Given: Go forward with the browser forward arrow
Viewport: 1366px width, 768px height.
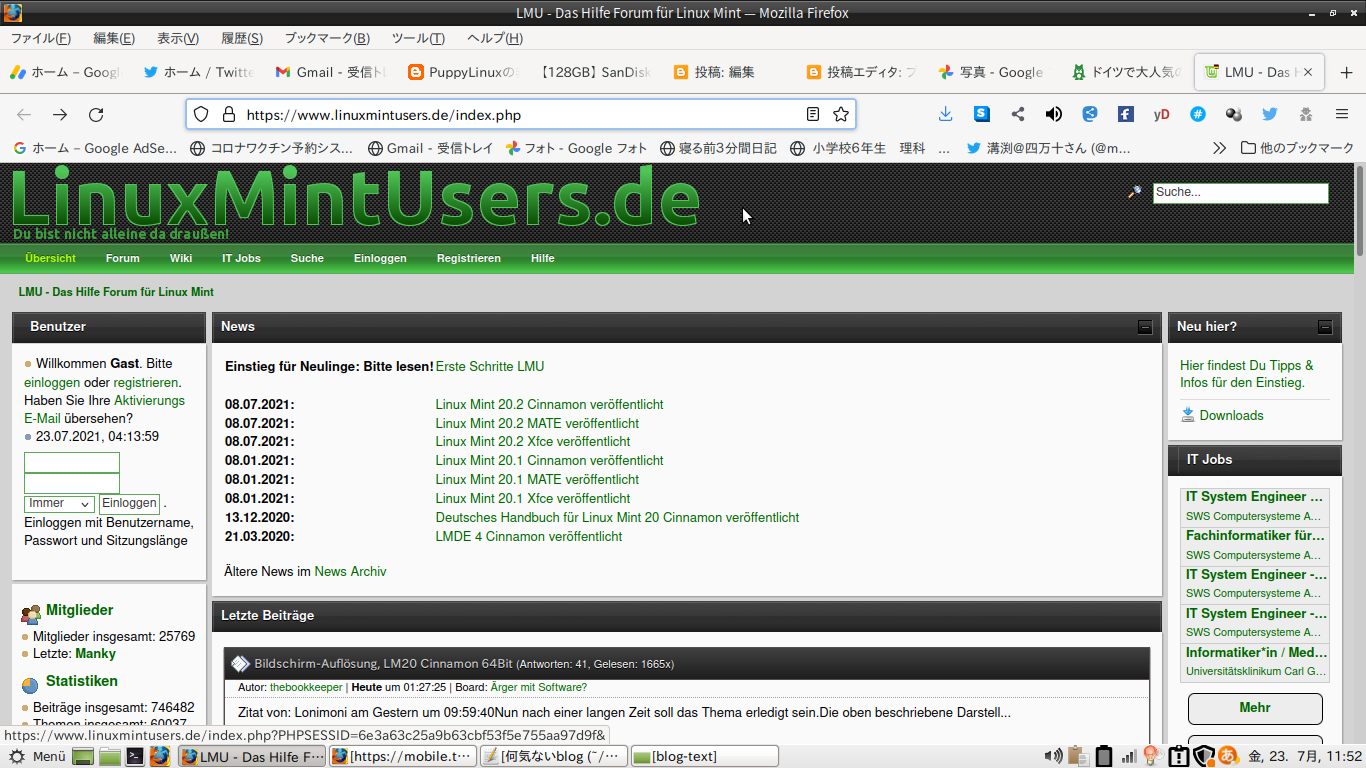Looking at the screenshot, I should point(60,114).
